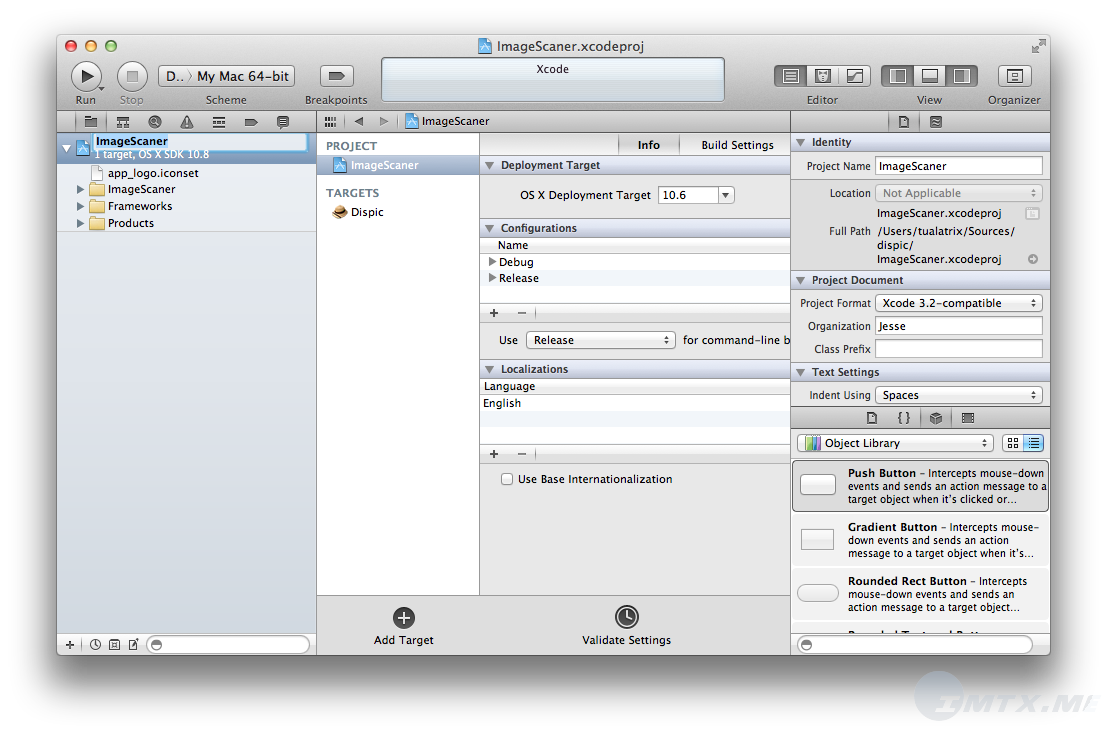Toggle the Utilities pane visibility
Screen dimensions: 1107x734
coord(962,76)
